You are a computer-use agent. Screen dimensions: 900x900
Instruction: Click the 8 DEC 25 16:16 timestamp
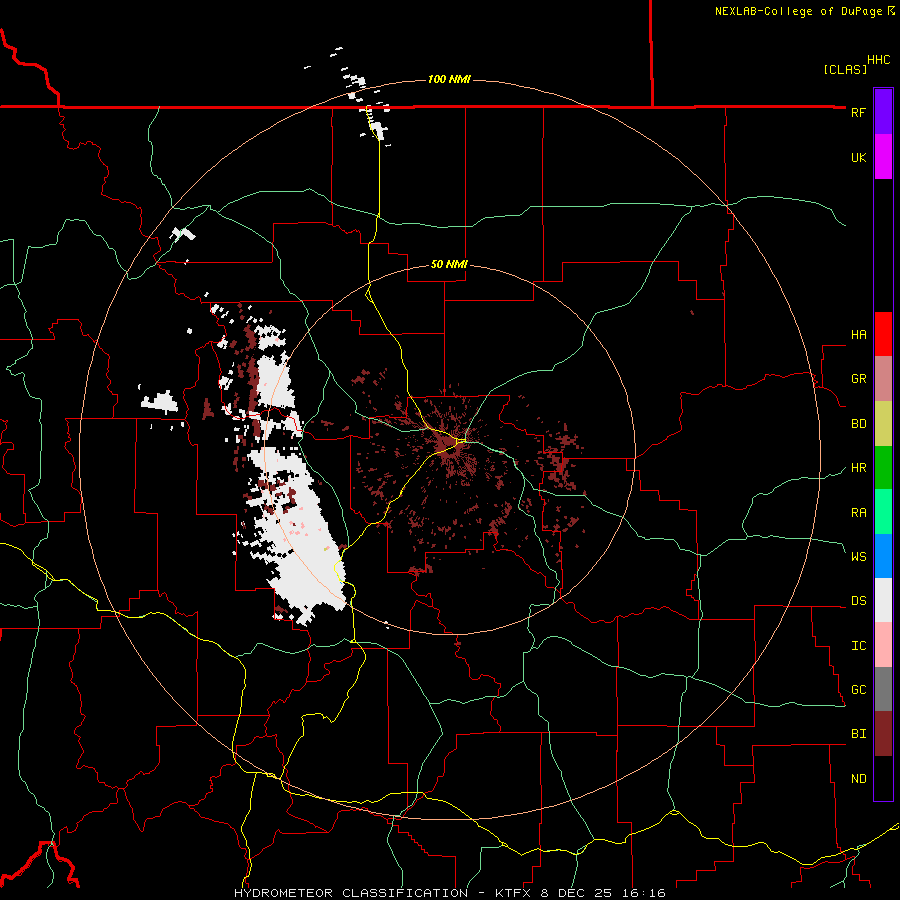[x=604, y=893]
